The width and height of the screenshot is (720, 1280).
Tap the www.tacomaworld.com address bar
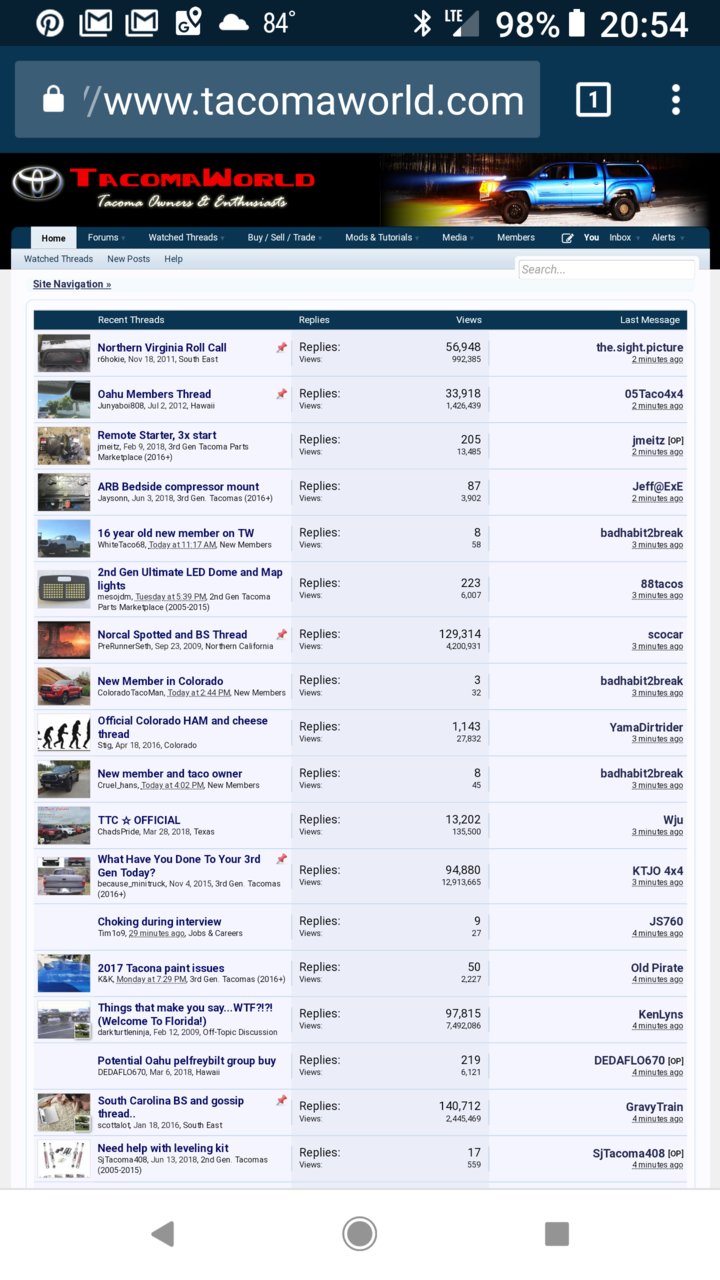pos(278,100)
